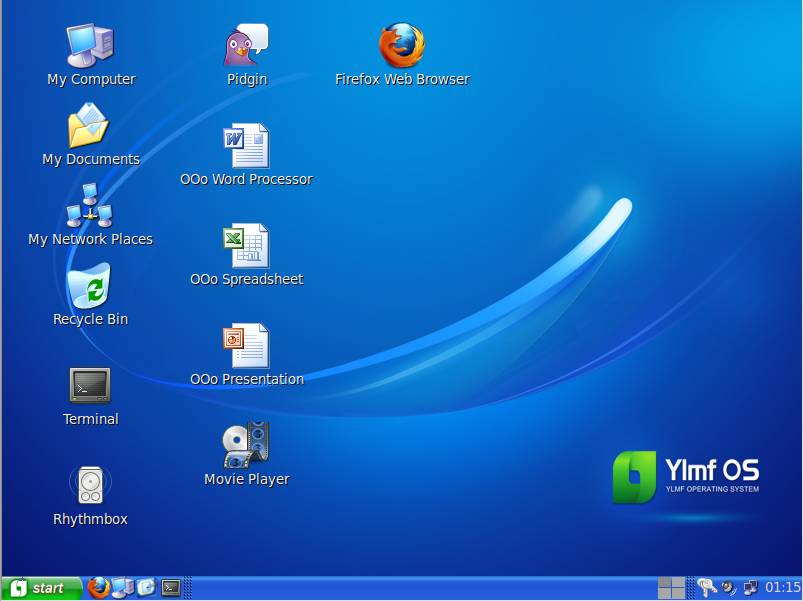Click the keys icon in system tray
Screen dimensions: 803x601
coord(706,588)
